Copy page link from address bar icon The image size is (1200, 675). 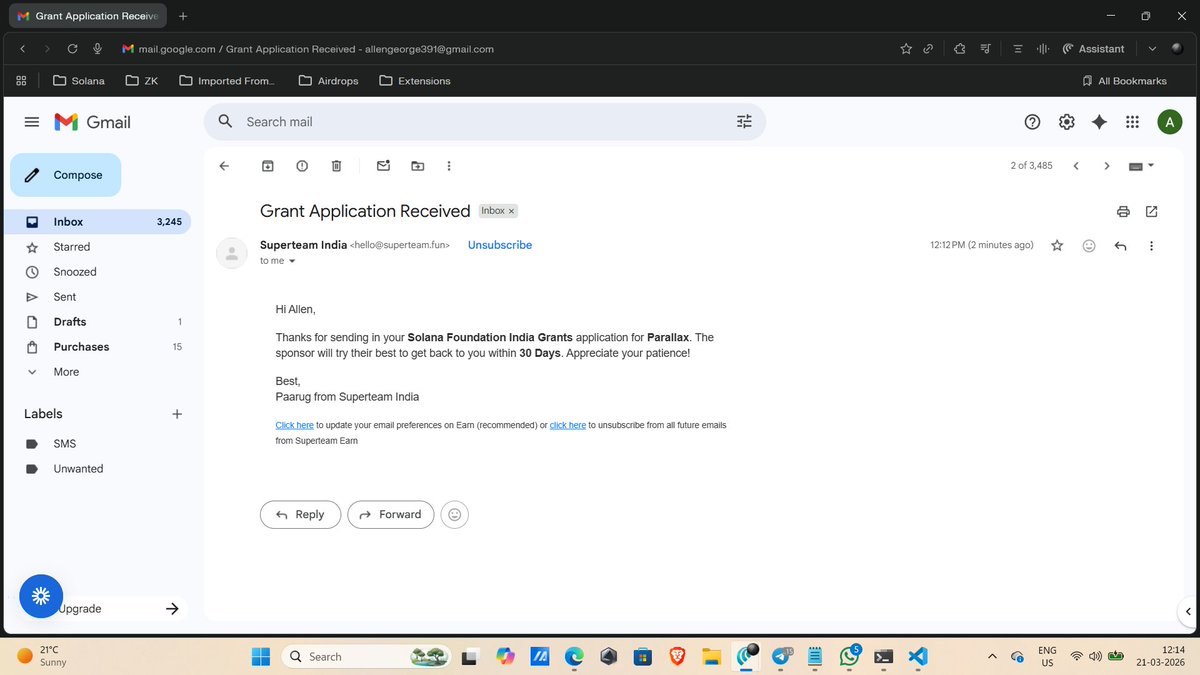(x=929, y=49)
